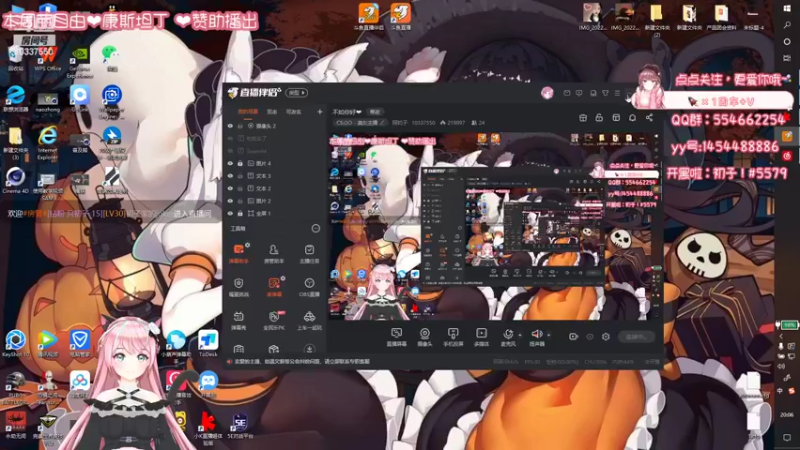Open the 房管助手 tool

click(x=273, y=253)
